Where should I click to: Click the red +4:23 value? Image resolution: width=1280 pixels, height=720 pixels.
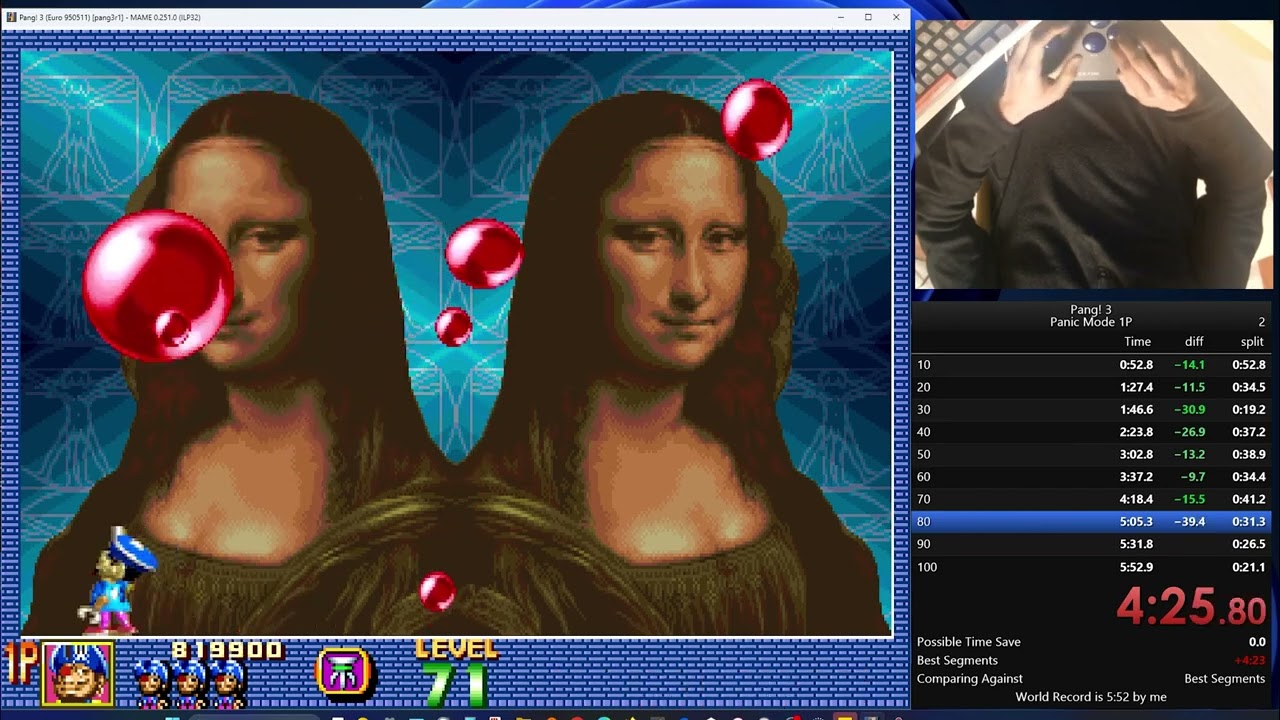click(1250, 660)
